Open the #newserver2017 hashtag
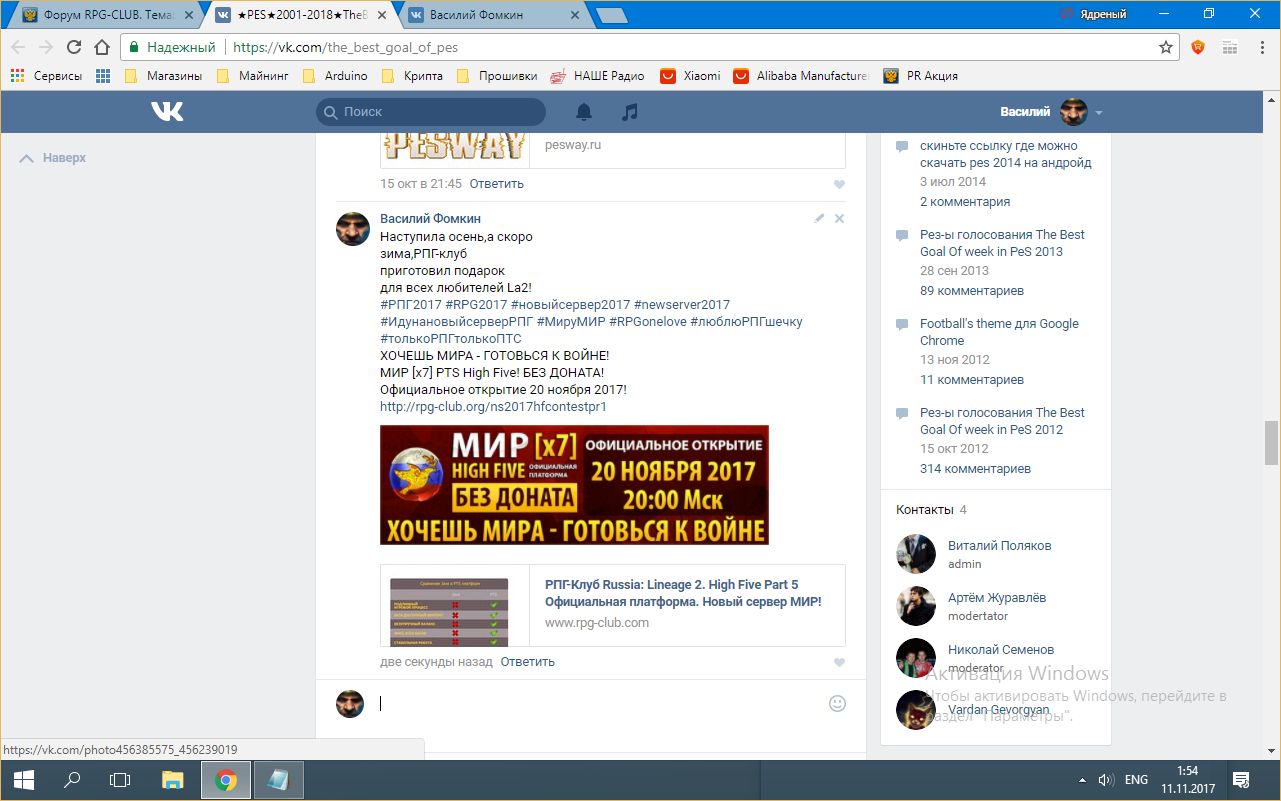 (682, 305)
